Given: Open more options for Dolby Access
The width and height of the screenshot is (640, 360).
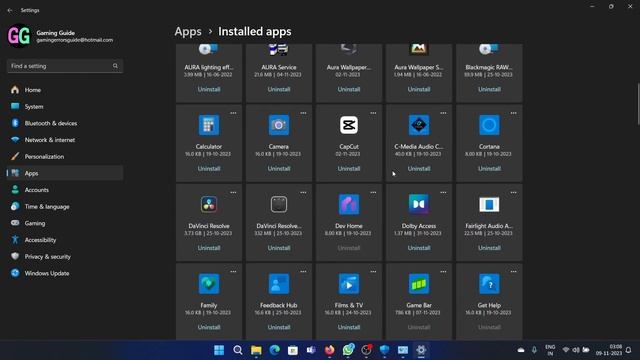Looking at the screenshot, I should 443,192.
